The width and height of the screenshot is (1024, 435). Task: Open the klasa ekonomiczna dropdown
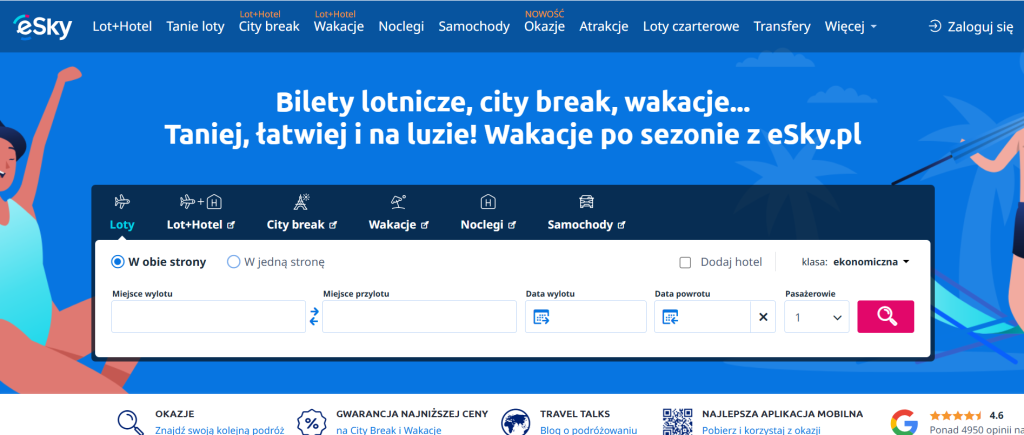pos(856,262)
